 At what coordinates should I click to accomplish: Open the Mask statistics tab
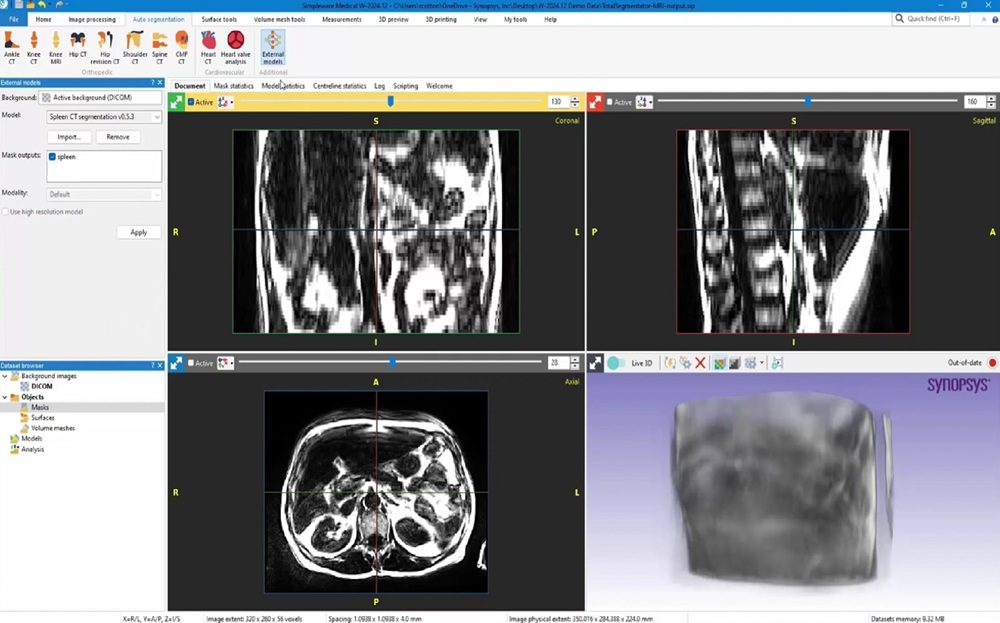coord(233,86)
